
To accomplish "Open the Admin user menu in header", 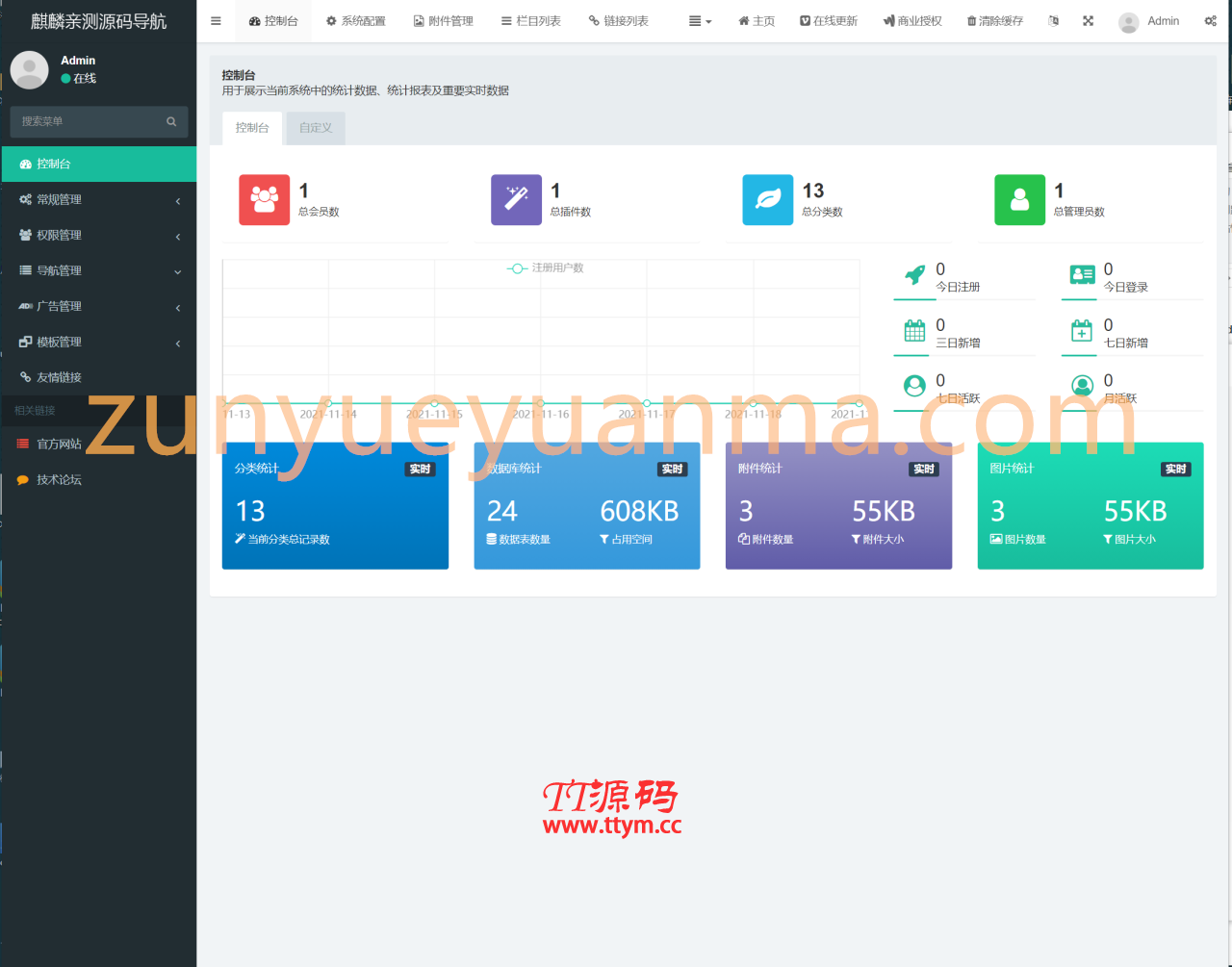I will tap(1149, 21).
